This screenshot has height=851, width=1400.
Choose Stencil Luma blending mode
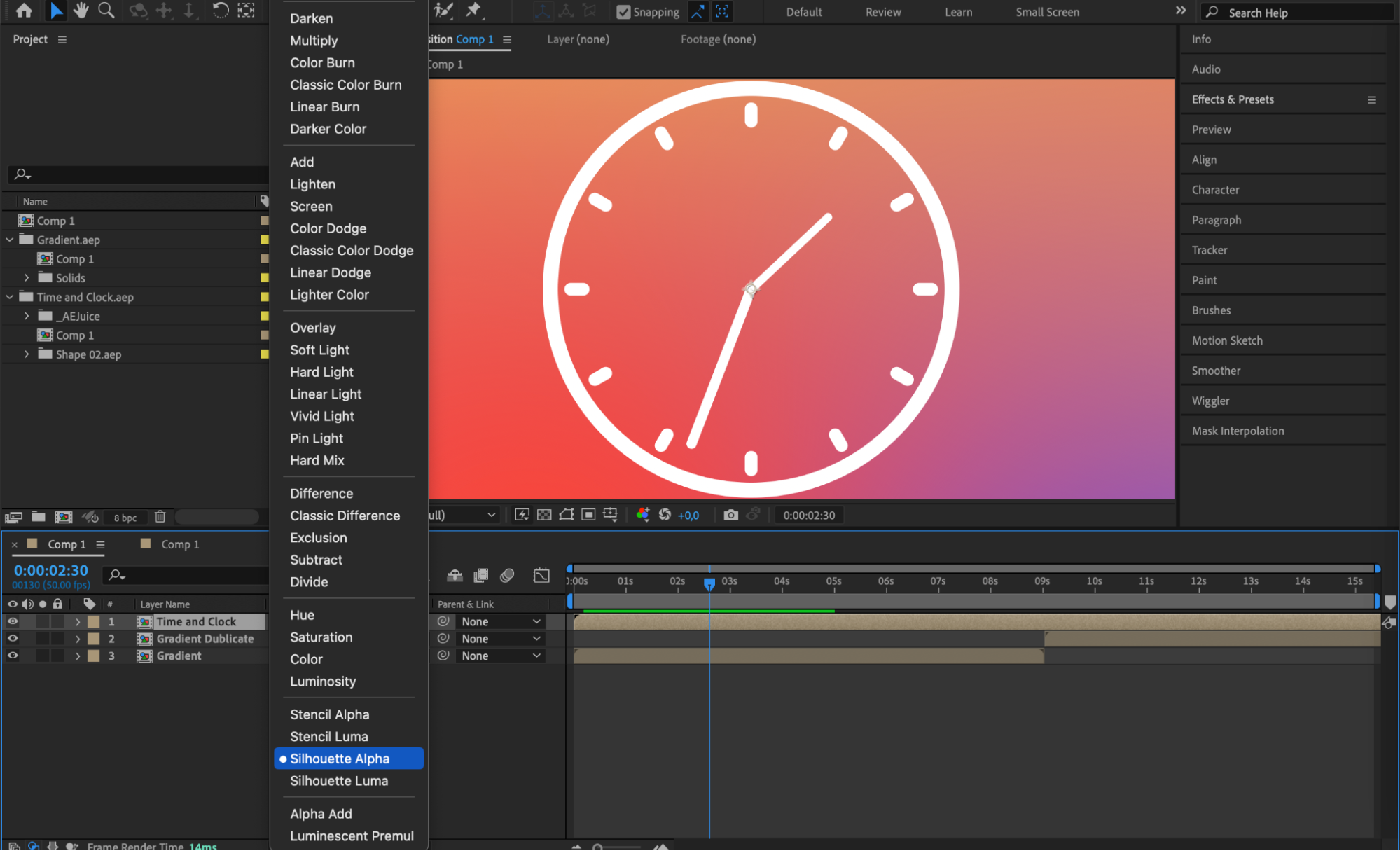click(328, 736)
